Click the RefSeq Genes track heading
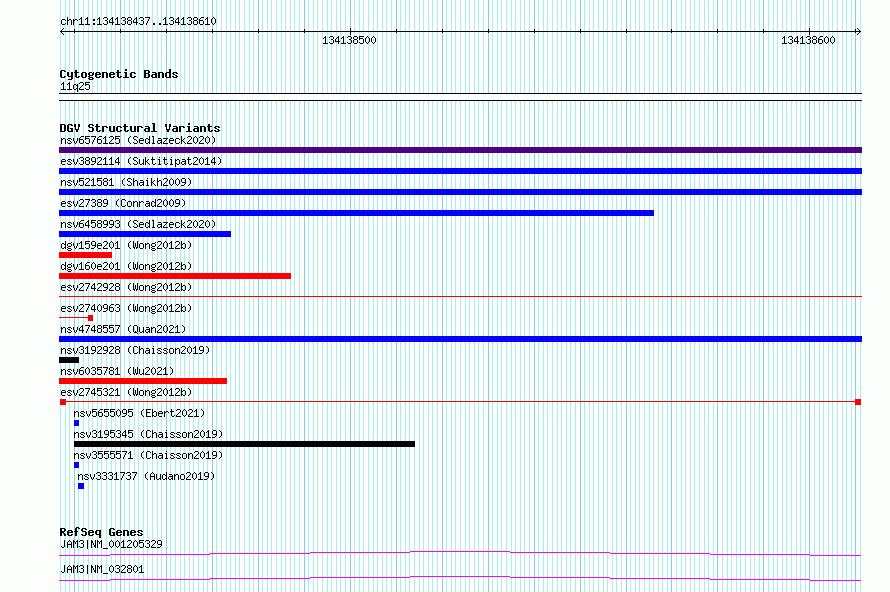Viewport: 890px width, 592px height. tap(101, 532)
